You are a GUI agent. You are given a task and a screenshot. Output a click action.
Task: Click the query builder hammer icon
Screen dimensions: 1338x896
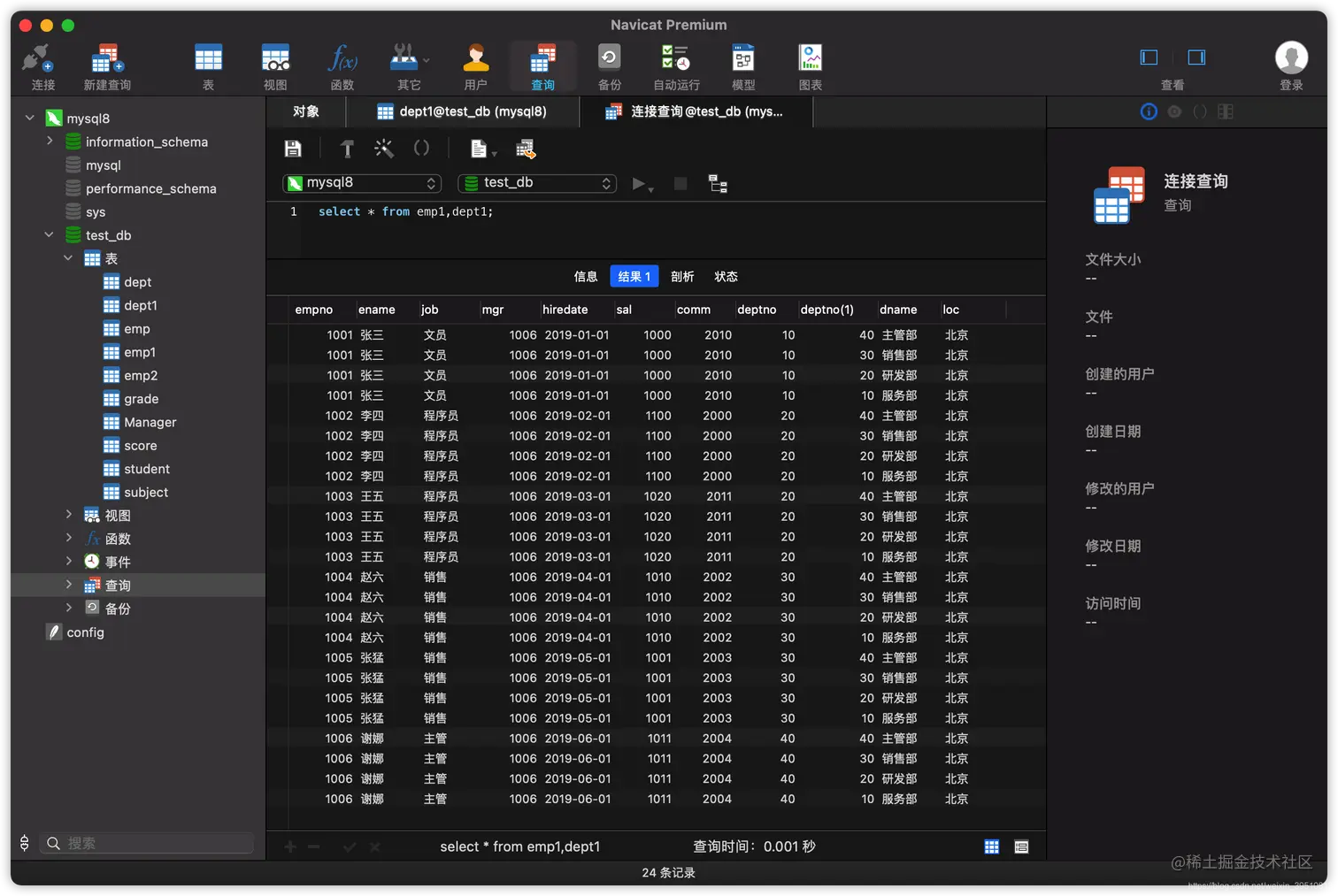347,149
